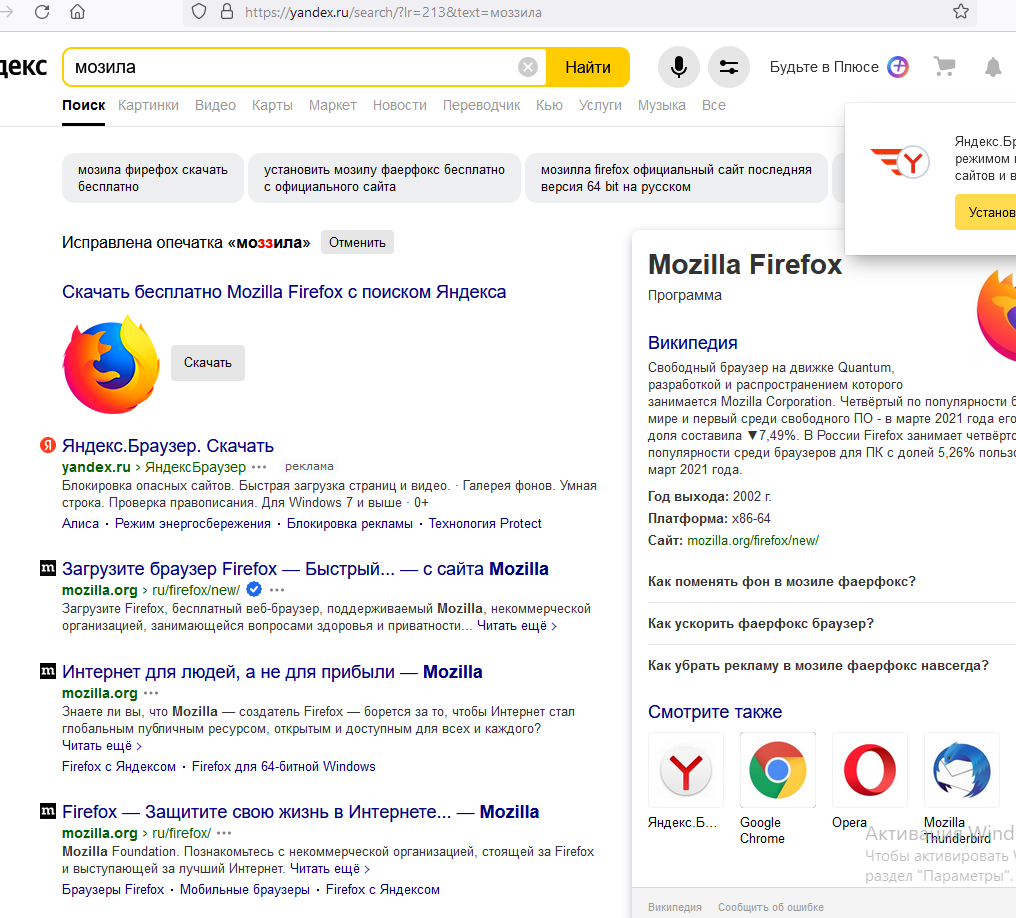Click Сообщить об ошибке link
1016x918 pixels.
[771, 907]
